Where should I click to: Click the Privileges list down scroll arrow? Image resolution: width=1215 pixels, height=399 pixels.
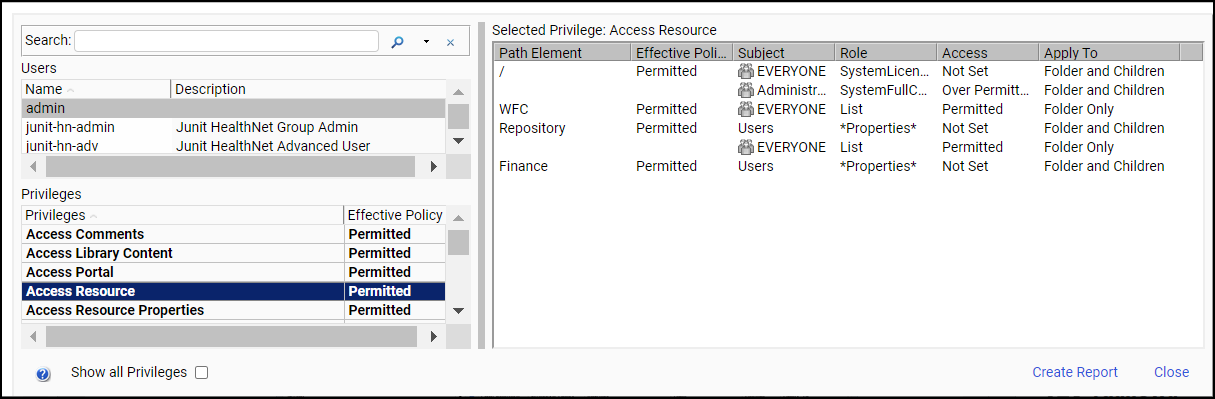[x=458, y=310]
